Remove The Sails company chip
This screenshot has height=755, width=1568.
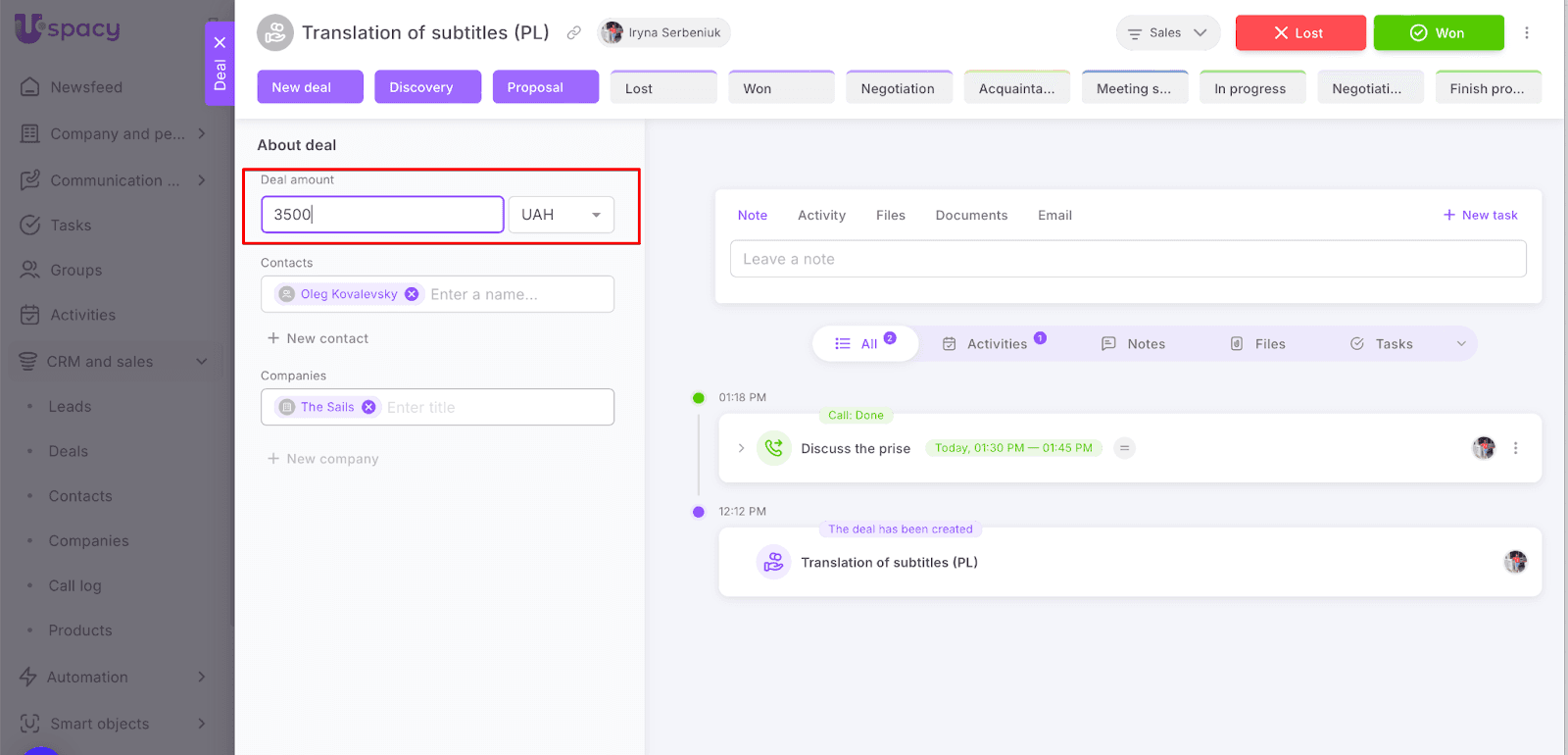[368, 407]
